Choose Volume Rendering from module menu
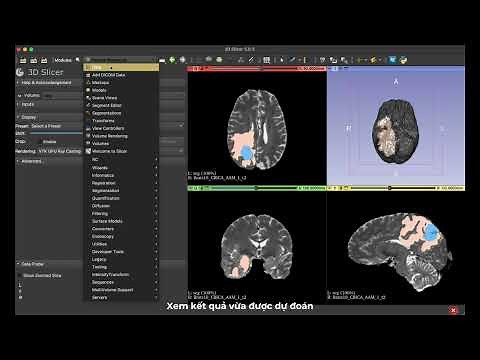Viewport: 480px width, 360px height. [x=121, y=136]
